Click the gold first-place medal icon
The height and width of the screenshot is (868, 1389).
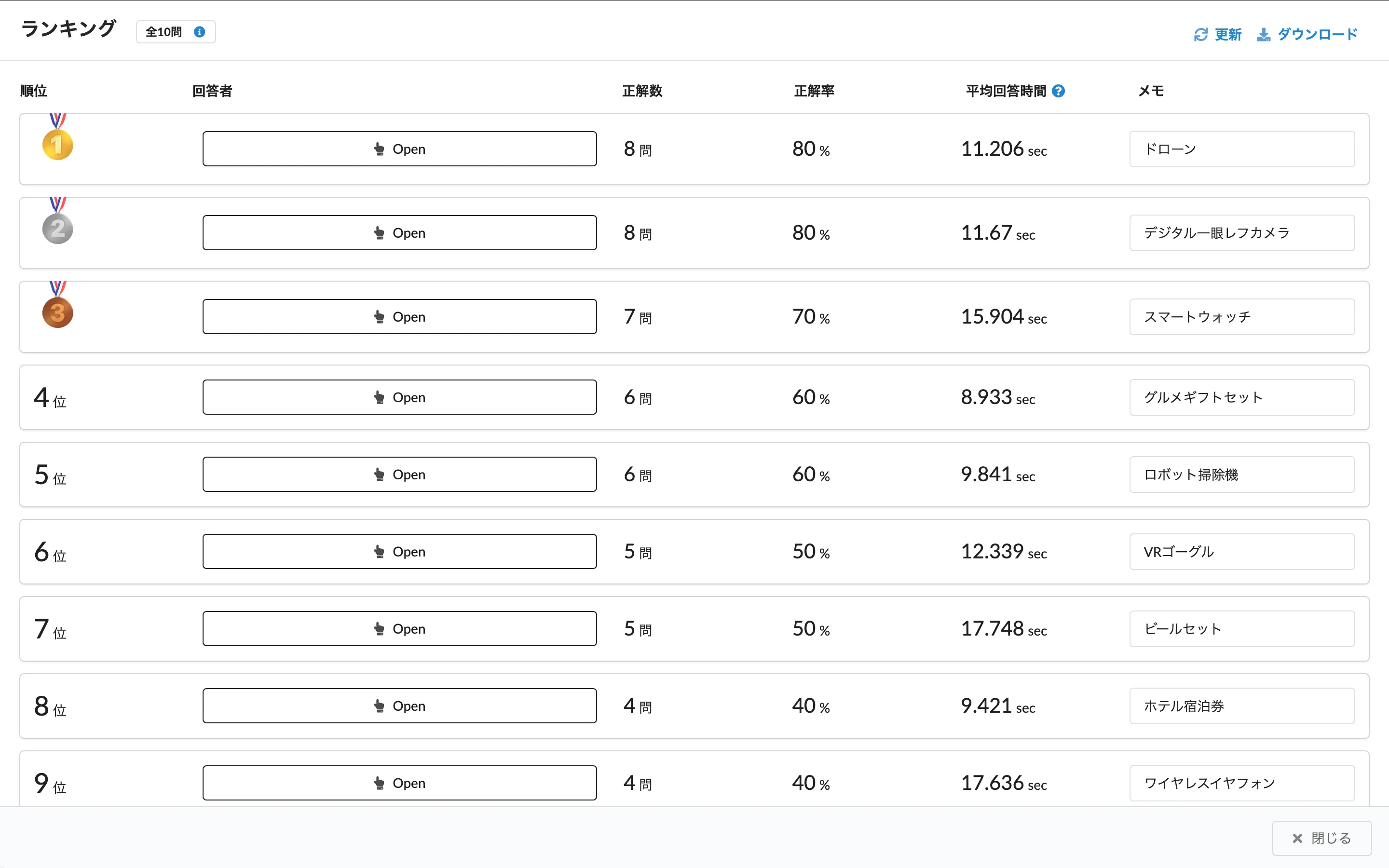point(57,144)
